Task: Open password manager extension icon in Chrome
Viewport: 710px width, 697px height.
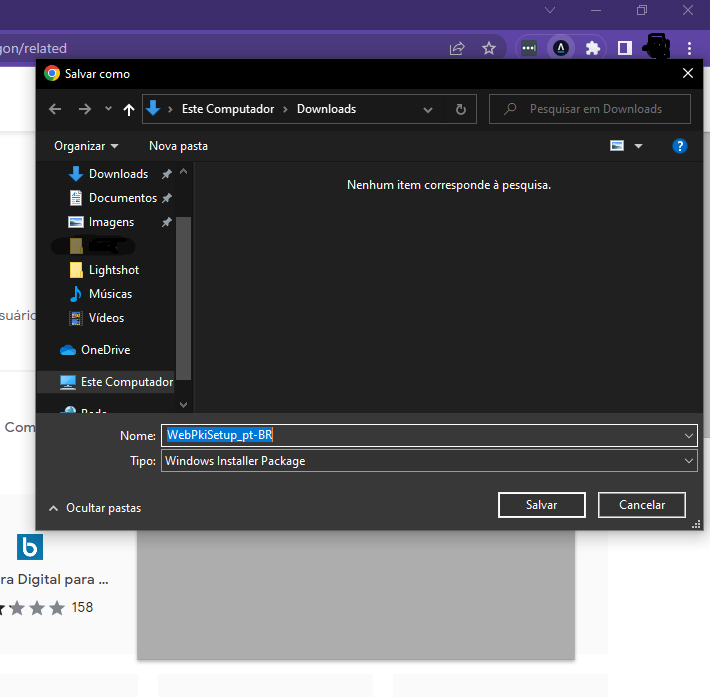Action: [x=529, y=48]
